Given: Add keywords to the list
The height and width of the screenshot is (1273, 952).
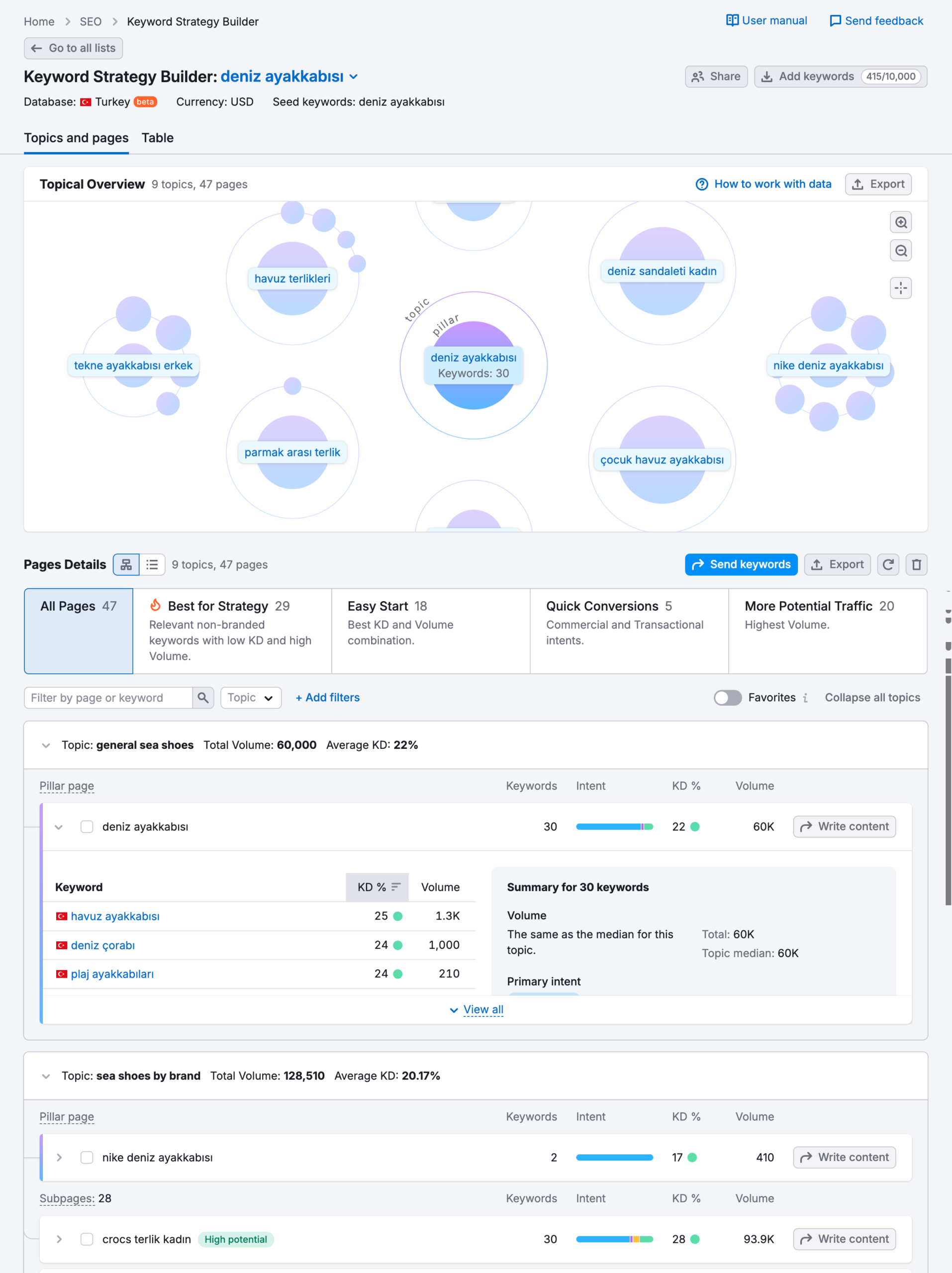Looking at the screenshot, I should [x=841, y=77].
